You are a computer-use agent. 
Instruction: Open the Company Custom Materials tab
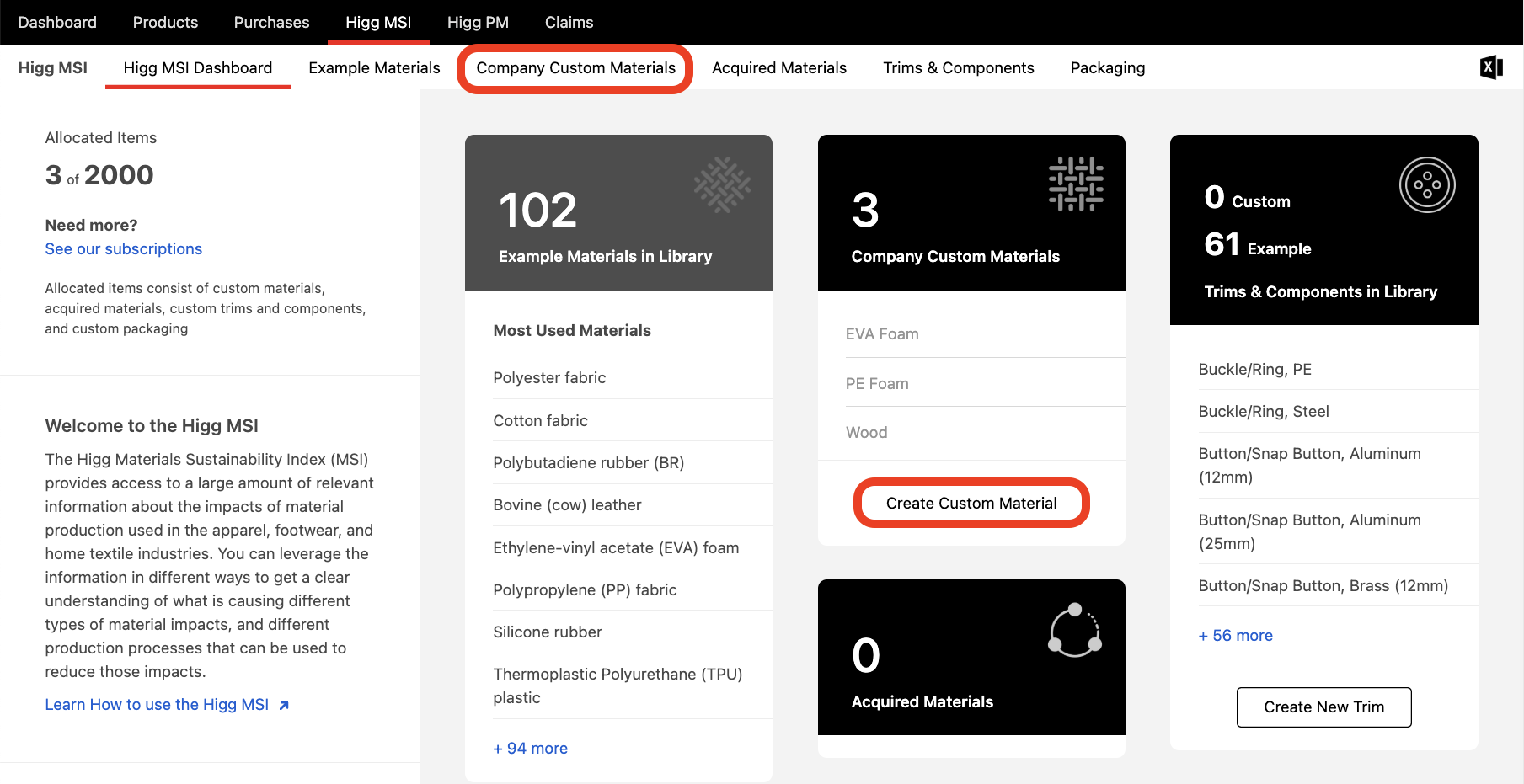coord(575,68)
